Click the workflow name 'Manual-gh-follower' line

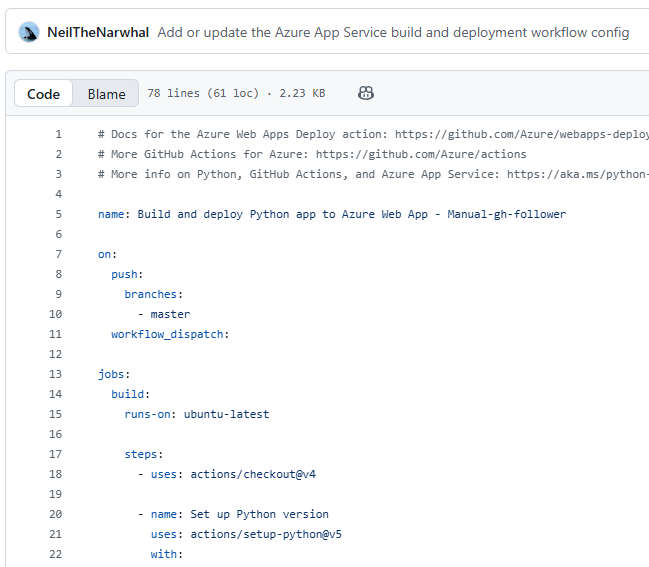click(x=332, y=214)
